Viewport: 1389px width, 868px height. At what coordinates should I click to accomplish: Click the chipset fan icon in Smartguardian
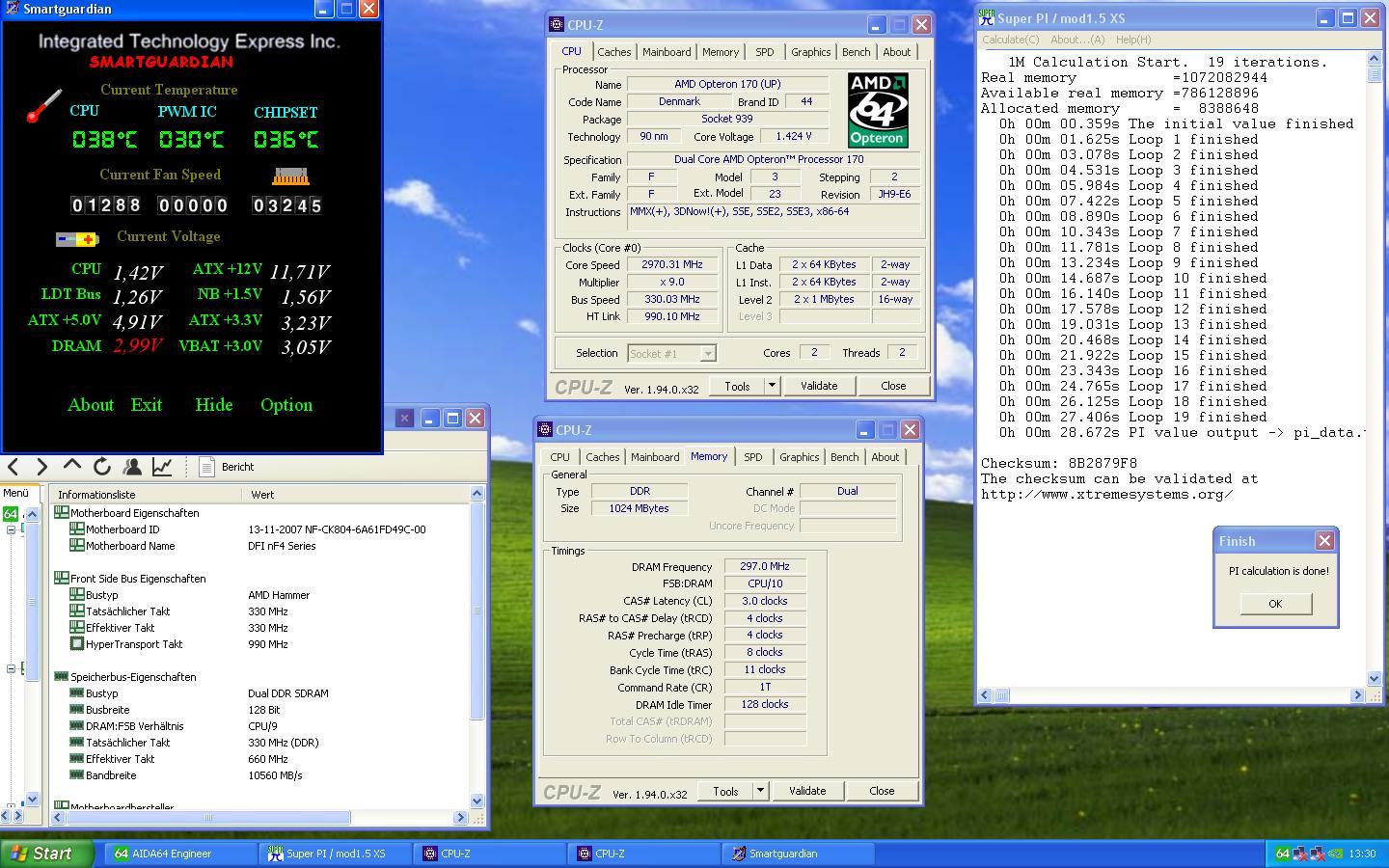290,176
